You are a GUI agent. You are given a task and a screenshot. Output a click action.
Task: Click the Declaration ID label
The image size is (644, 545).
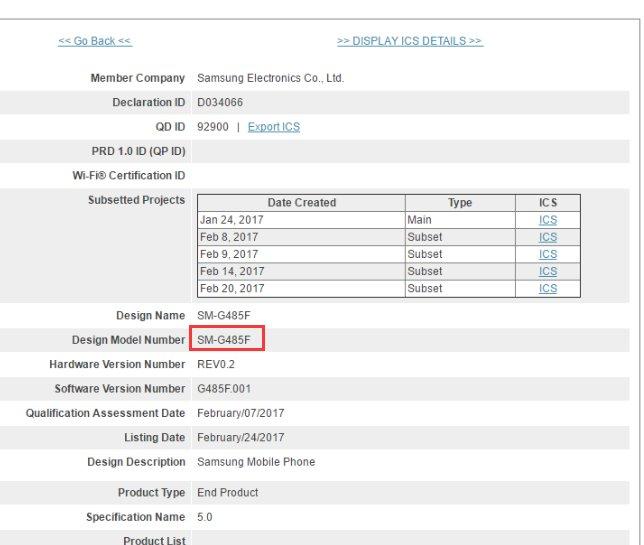(x=149, y=102)
